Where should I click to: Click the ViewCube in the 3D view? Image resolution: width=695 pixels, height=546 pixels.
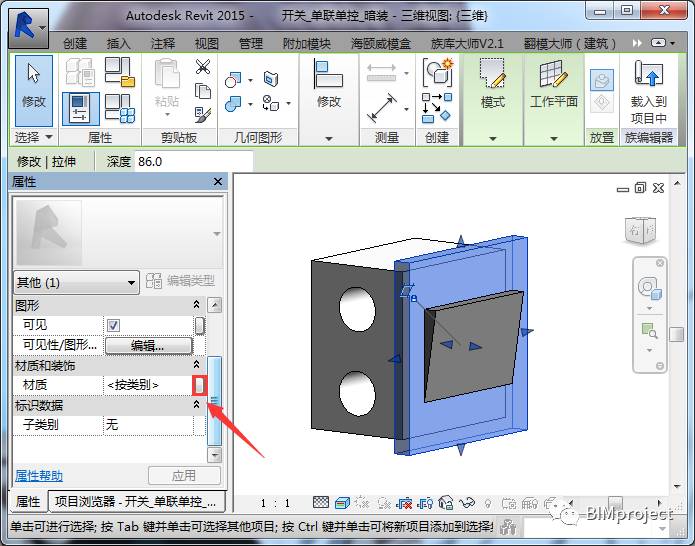(x=640, y=230)
